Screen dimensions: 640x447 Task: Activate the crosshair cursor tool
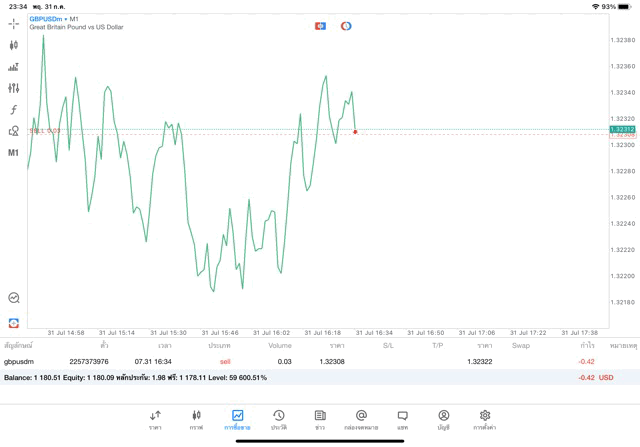14,23
